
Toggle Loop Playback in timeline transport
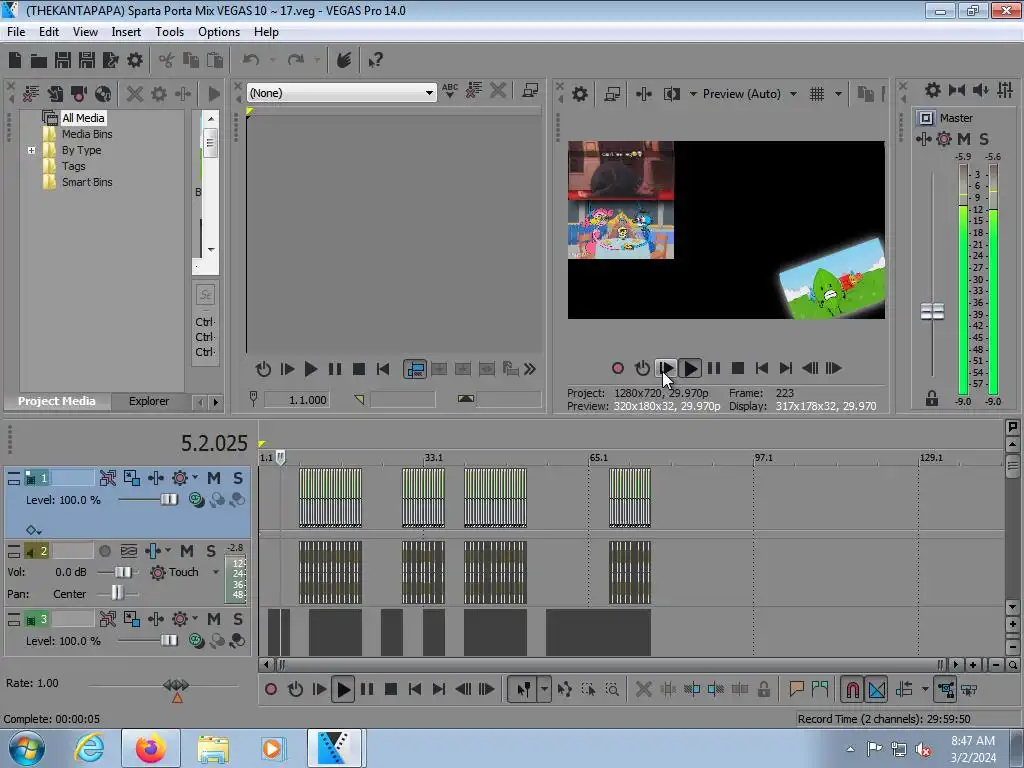295,689
